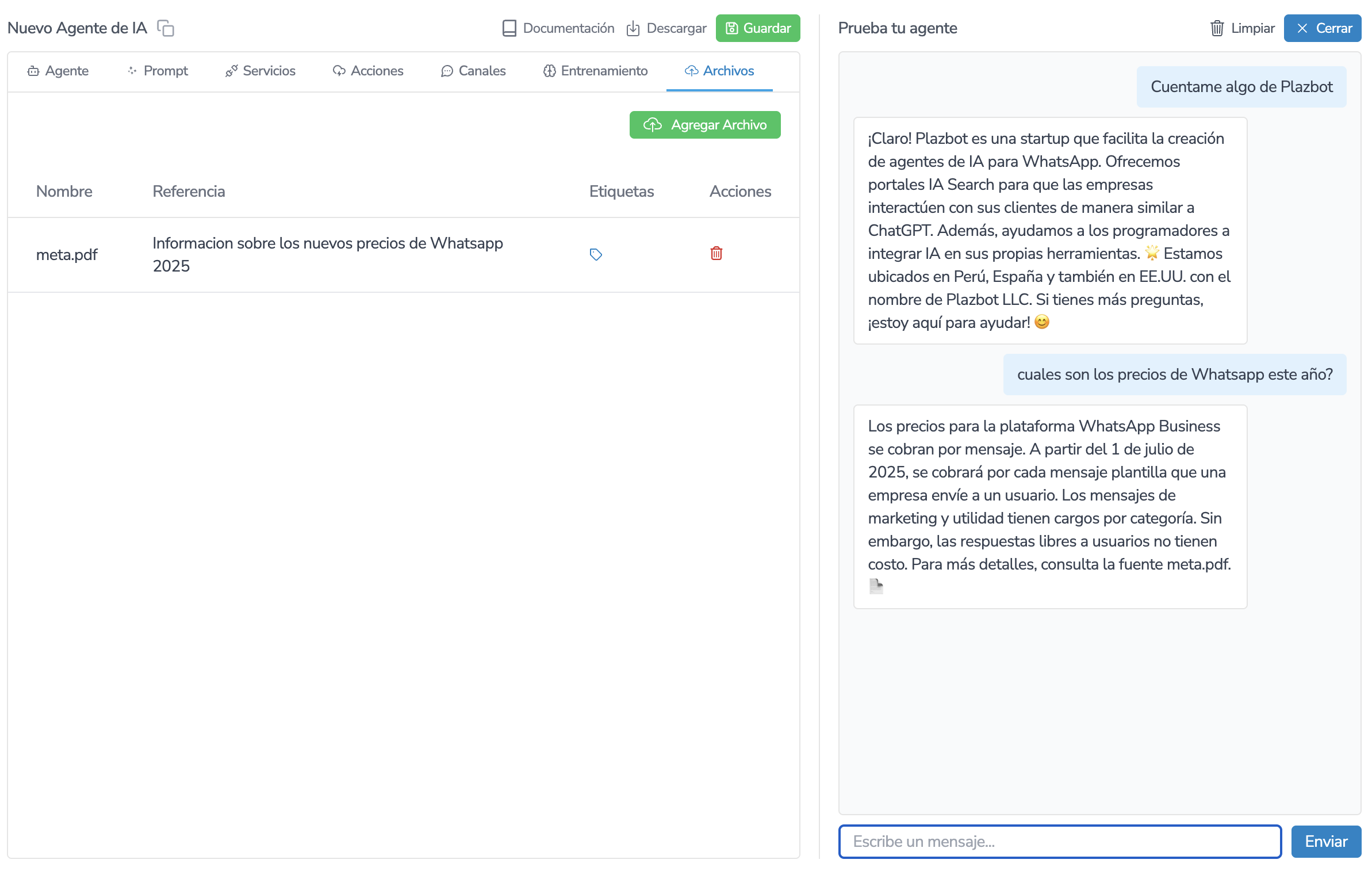This screenshot has height=871, width=1372.
Task: Select the Archivos tab
Action: 719,71
